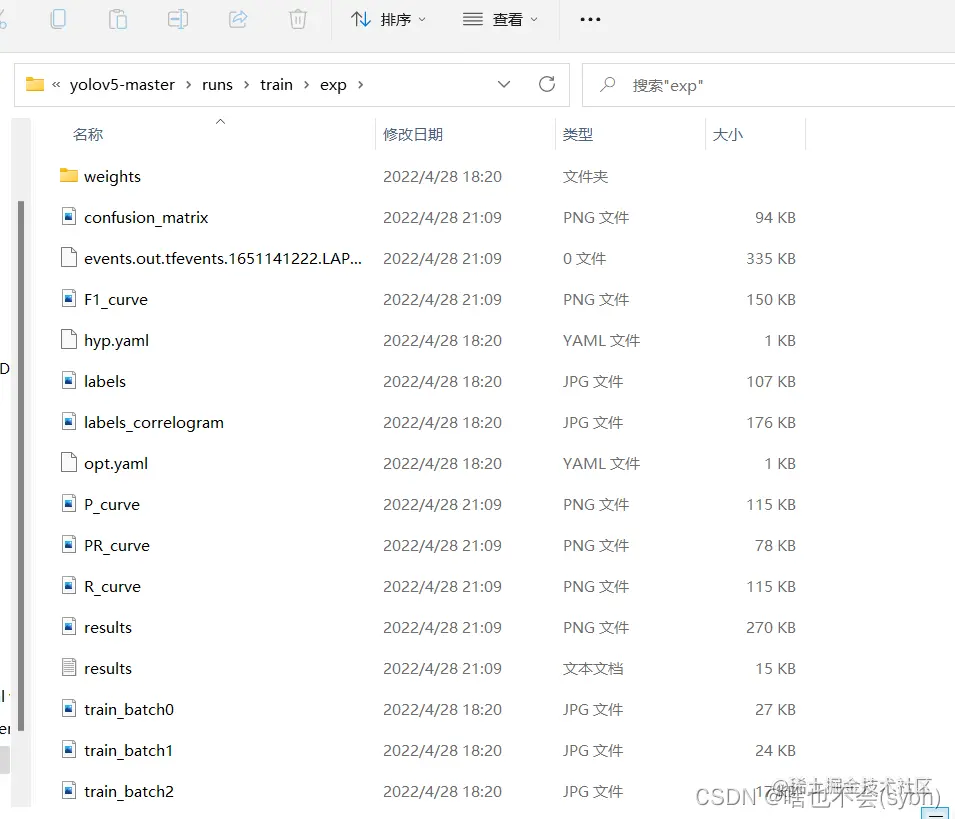Click the search exp input field

[769, 85]
